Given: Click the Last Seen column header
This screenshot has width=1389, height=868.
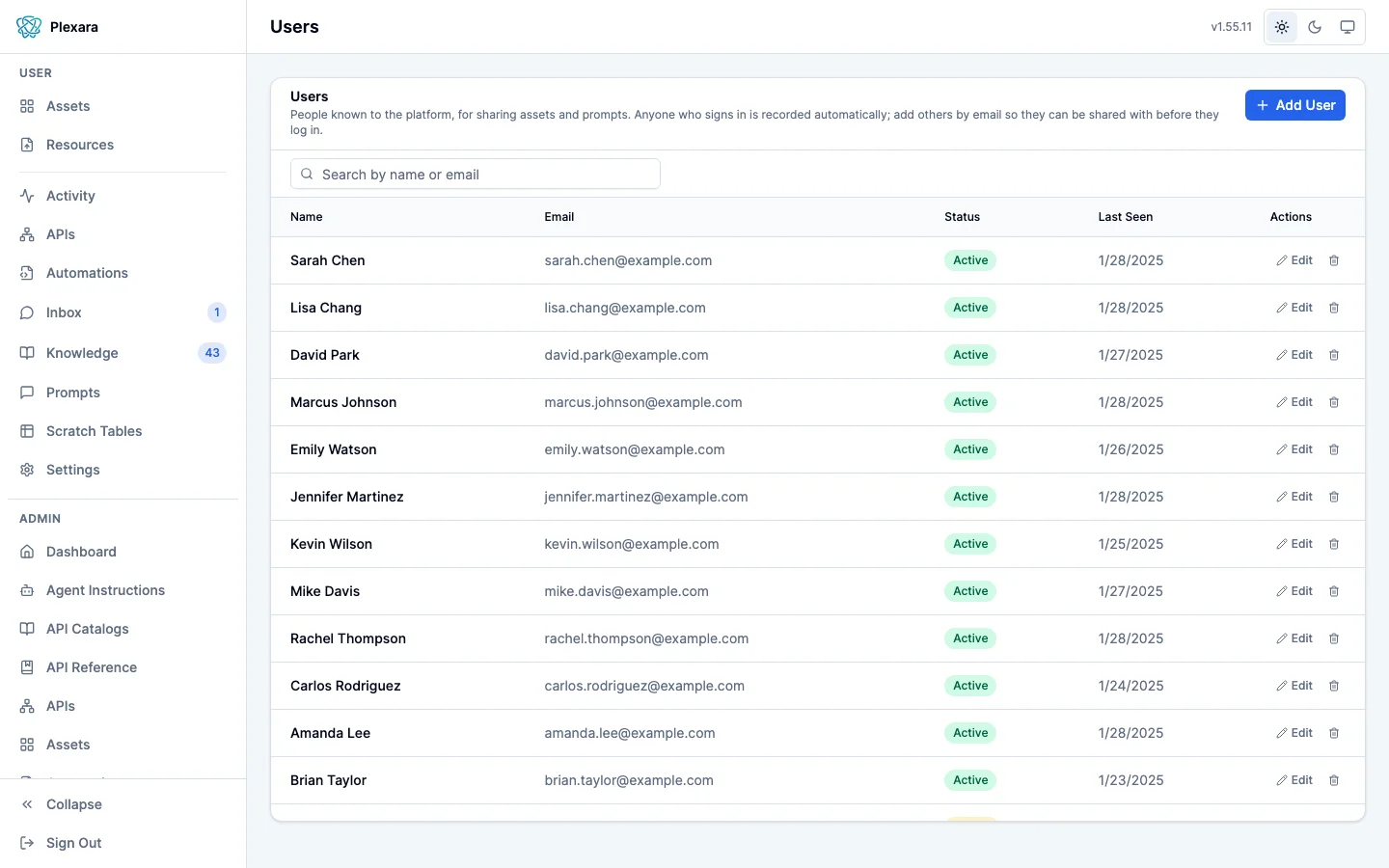Looking at the screenshot, I should (x=1125, y=217).
